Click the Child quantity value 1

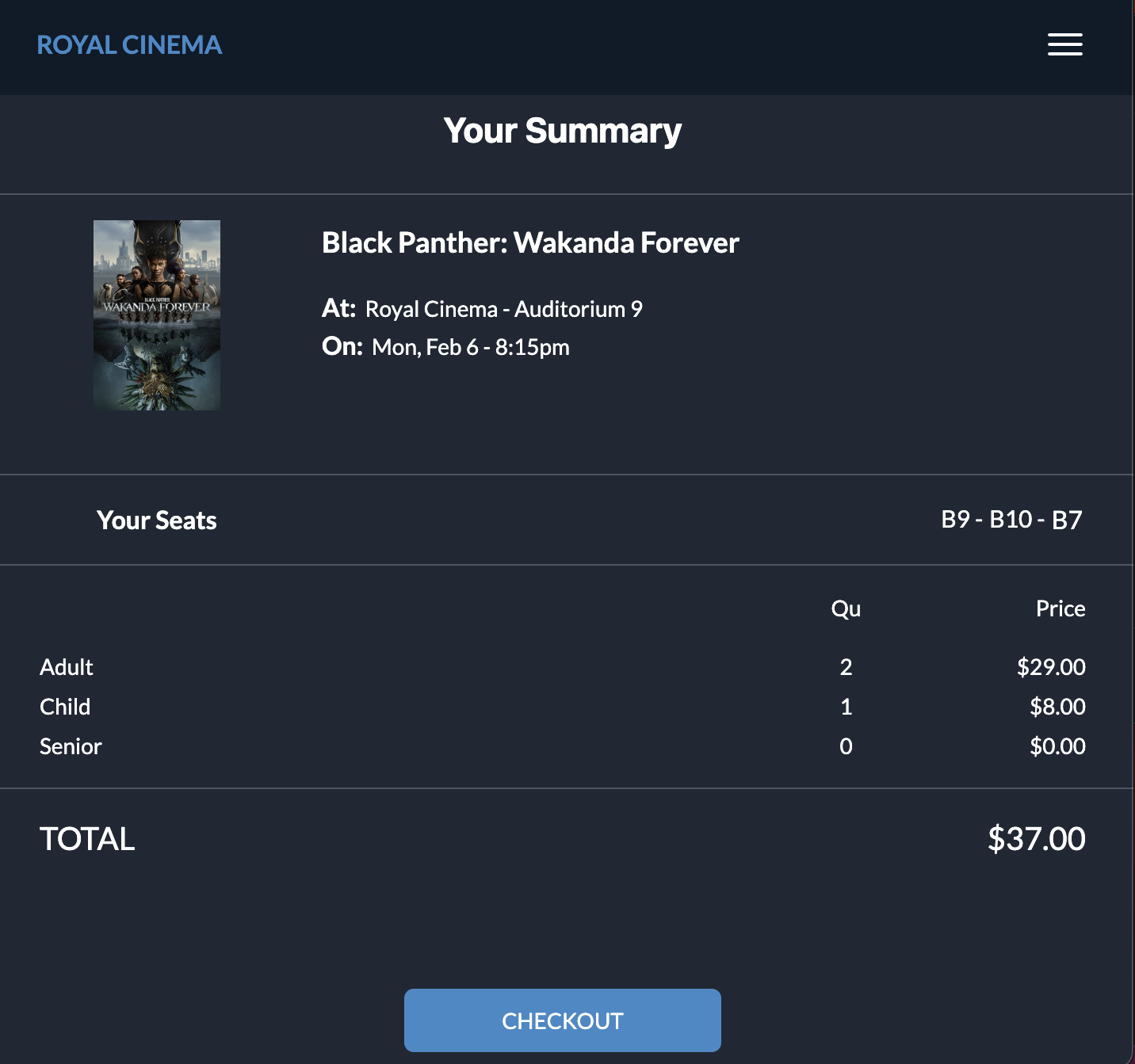(x=845, y=707)
